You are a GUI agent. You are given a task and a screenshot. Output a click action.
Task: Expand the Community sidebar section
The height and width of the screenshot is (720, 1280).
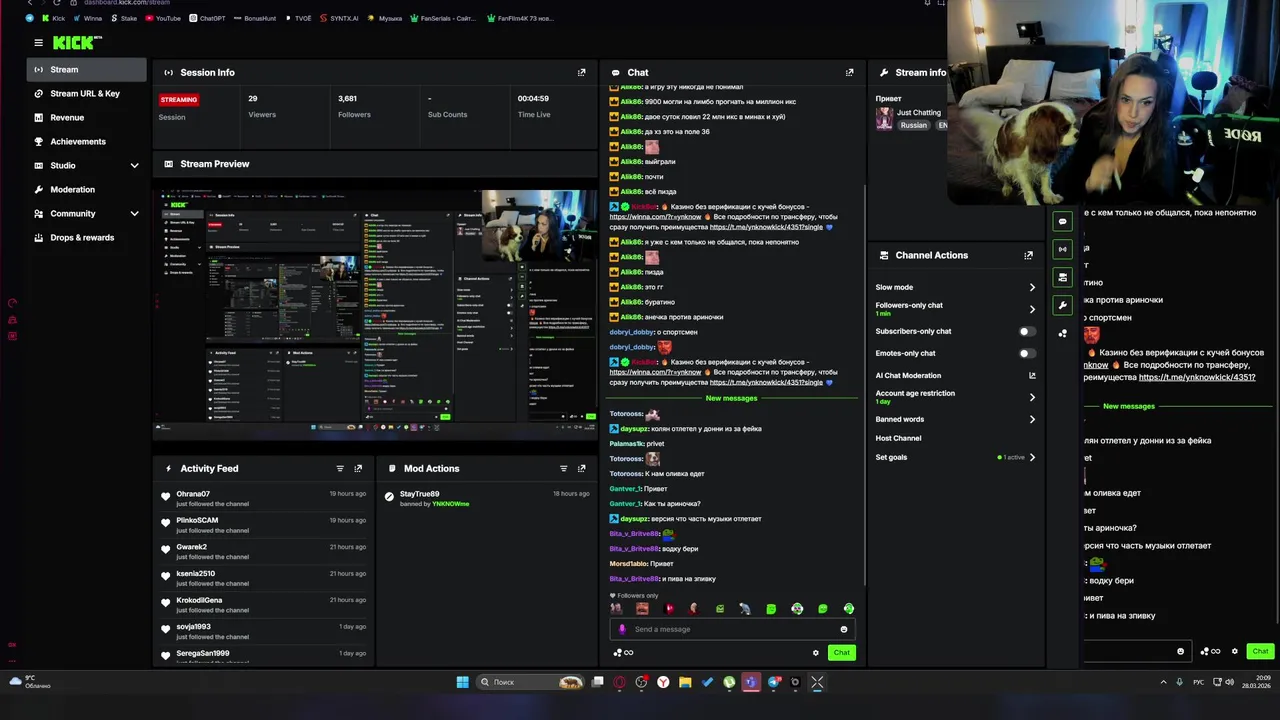(x=134, y=213)
